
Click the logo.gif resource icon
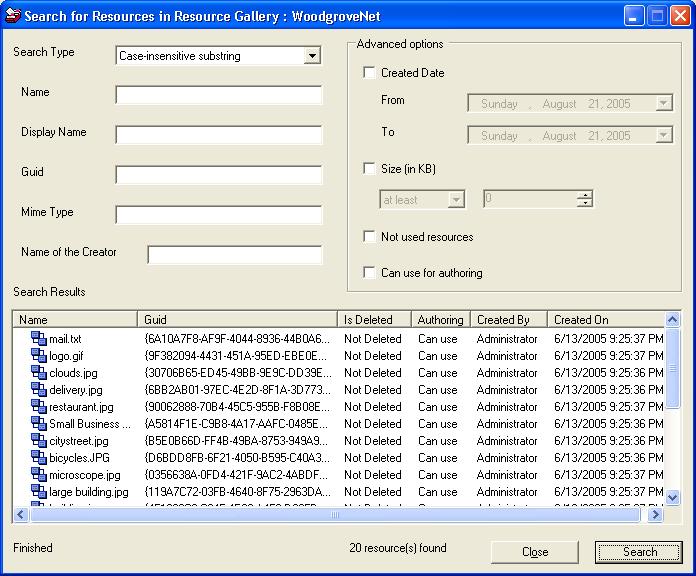tap(39, 356)
